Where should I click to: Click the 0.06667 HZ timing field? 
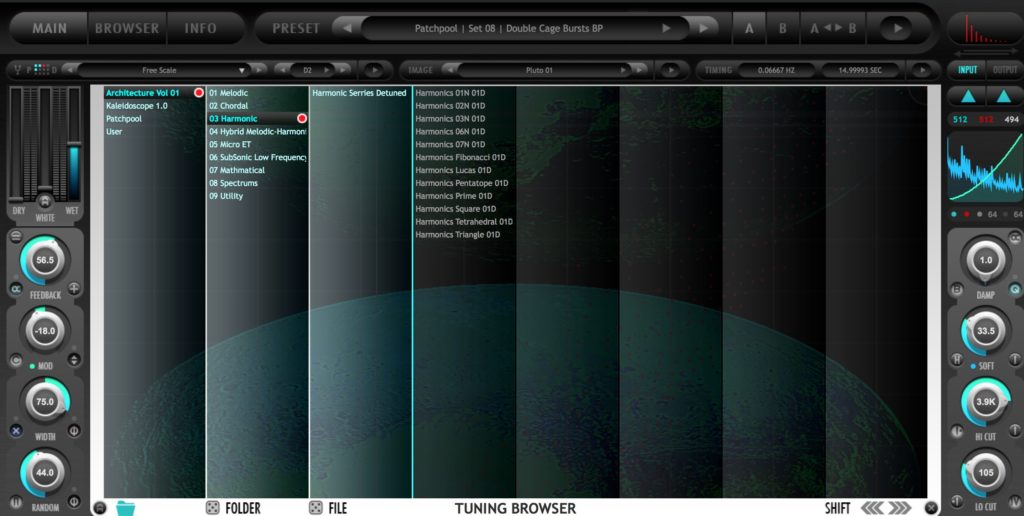pos(776,70)
